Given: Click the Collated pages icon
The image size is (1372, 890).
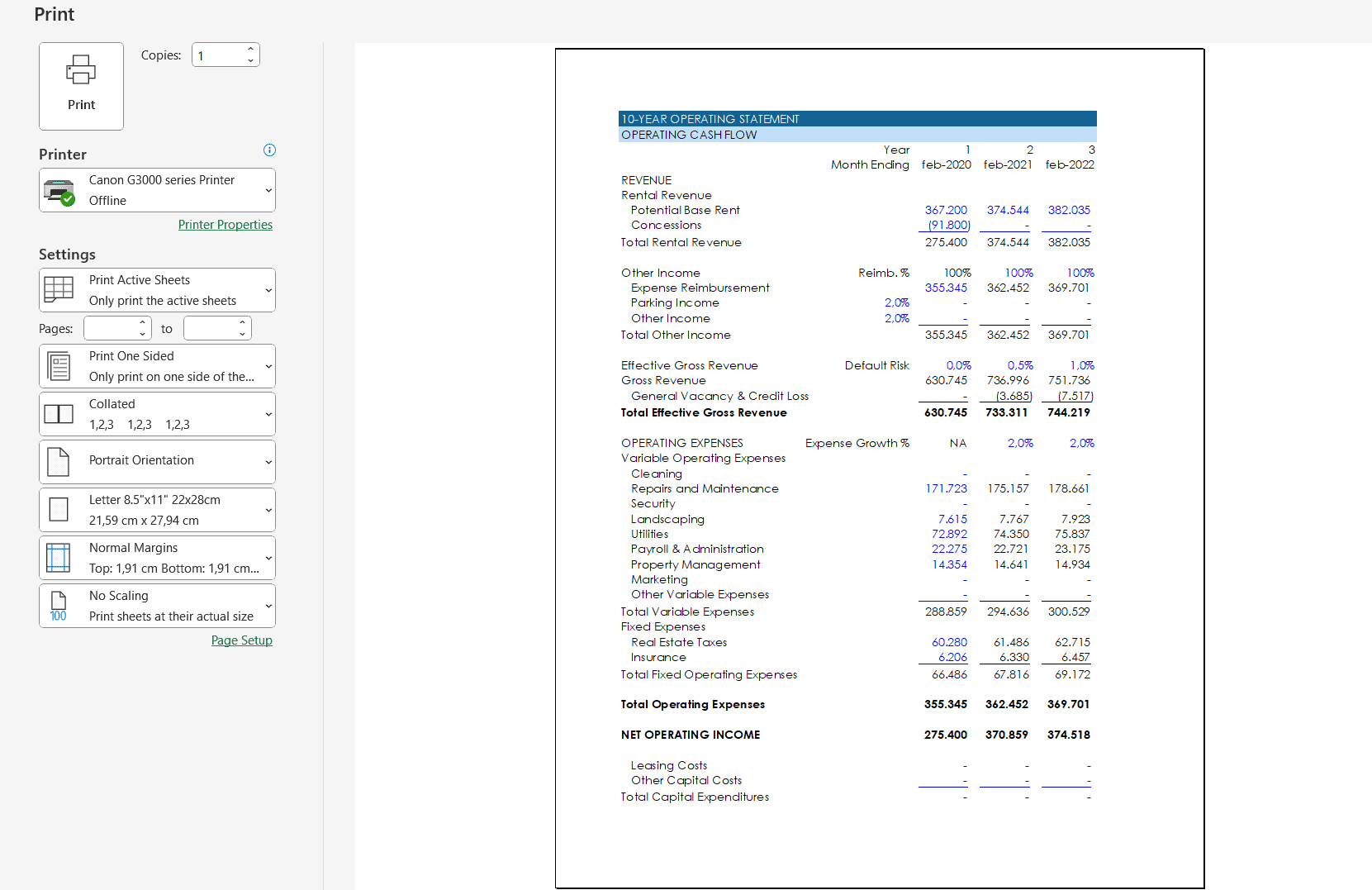Looking at the screenshot, I should click(59, 414).
